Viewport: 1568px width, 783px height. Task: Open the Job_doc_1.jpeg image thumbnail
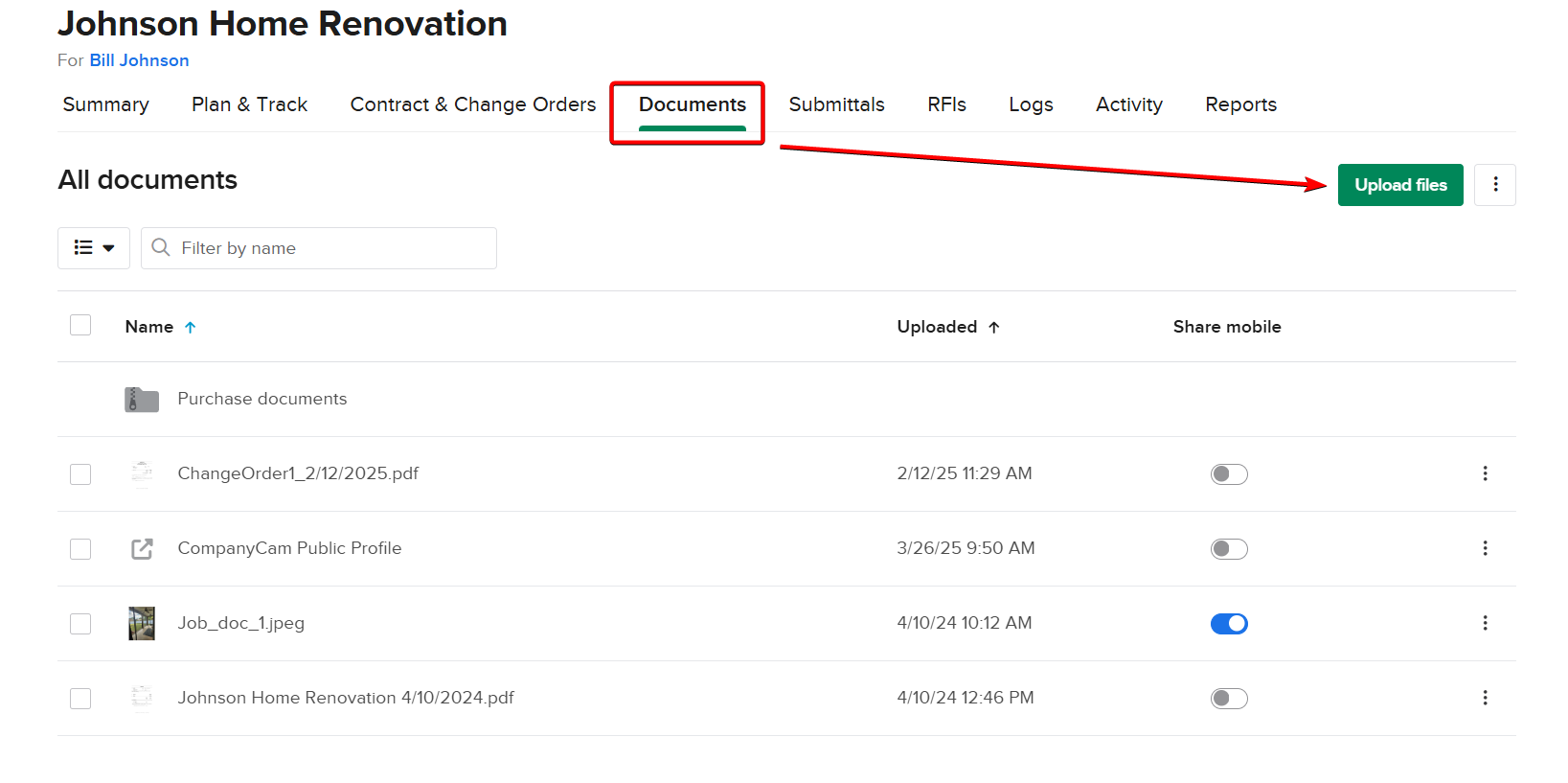pyautogui.click(x=142, y=623)
